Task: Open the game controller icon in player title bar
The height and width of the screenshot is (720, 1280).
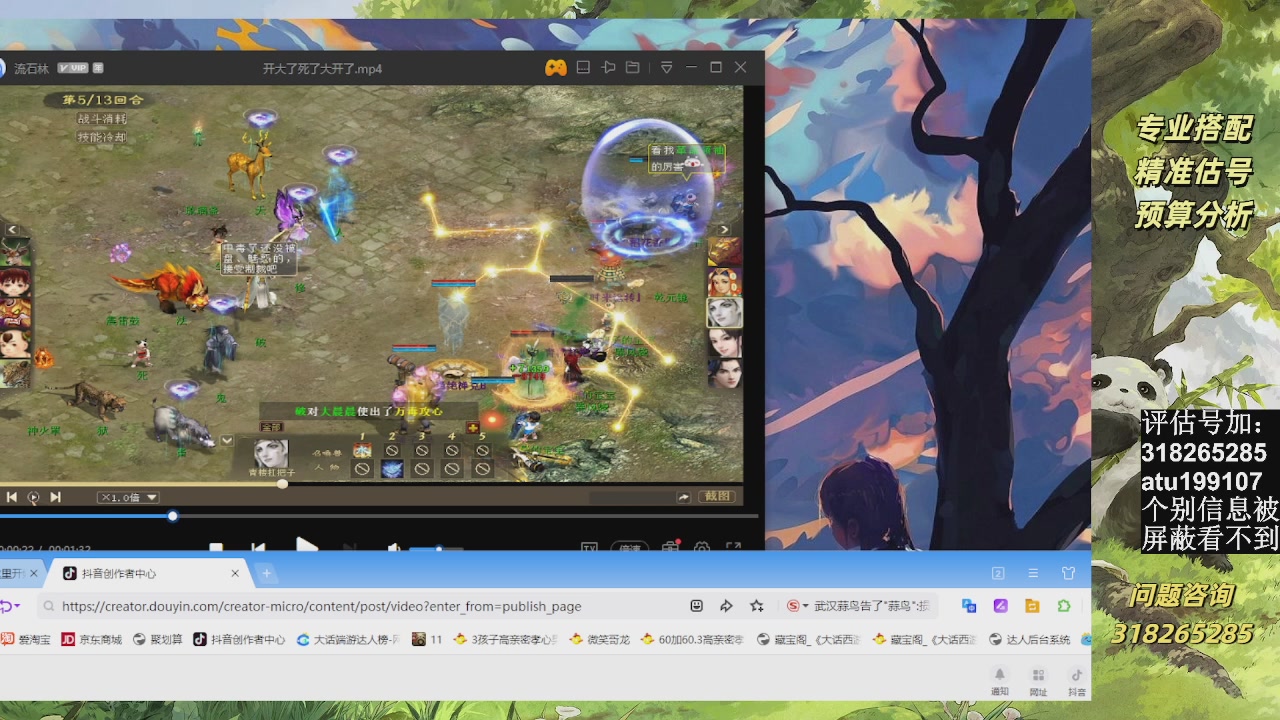Action: [555, 67]
